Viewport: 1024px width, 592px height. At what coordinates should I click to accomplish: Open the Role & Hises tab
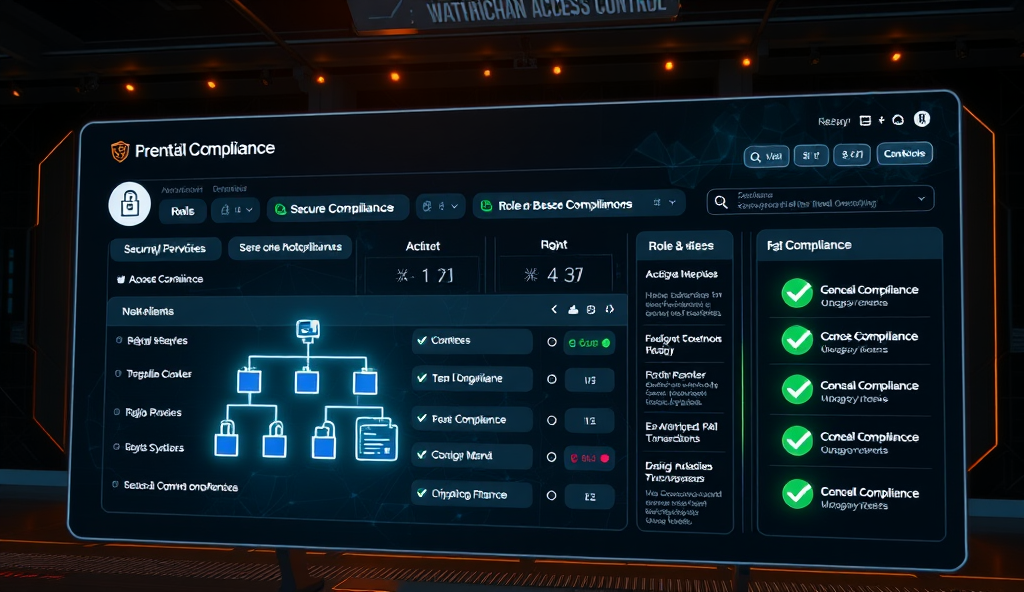pyautogui.click(x=681, y=245)
